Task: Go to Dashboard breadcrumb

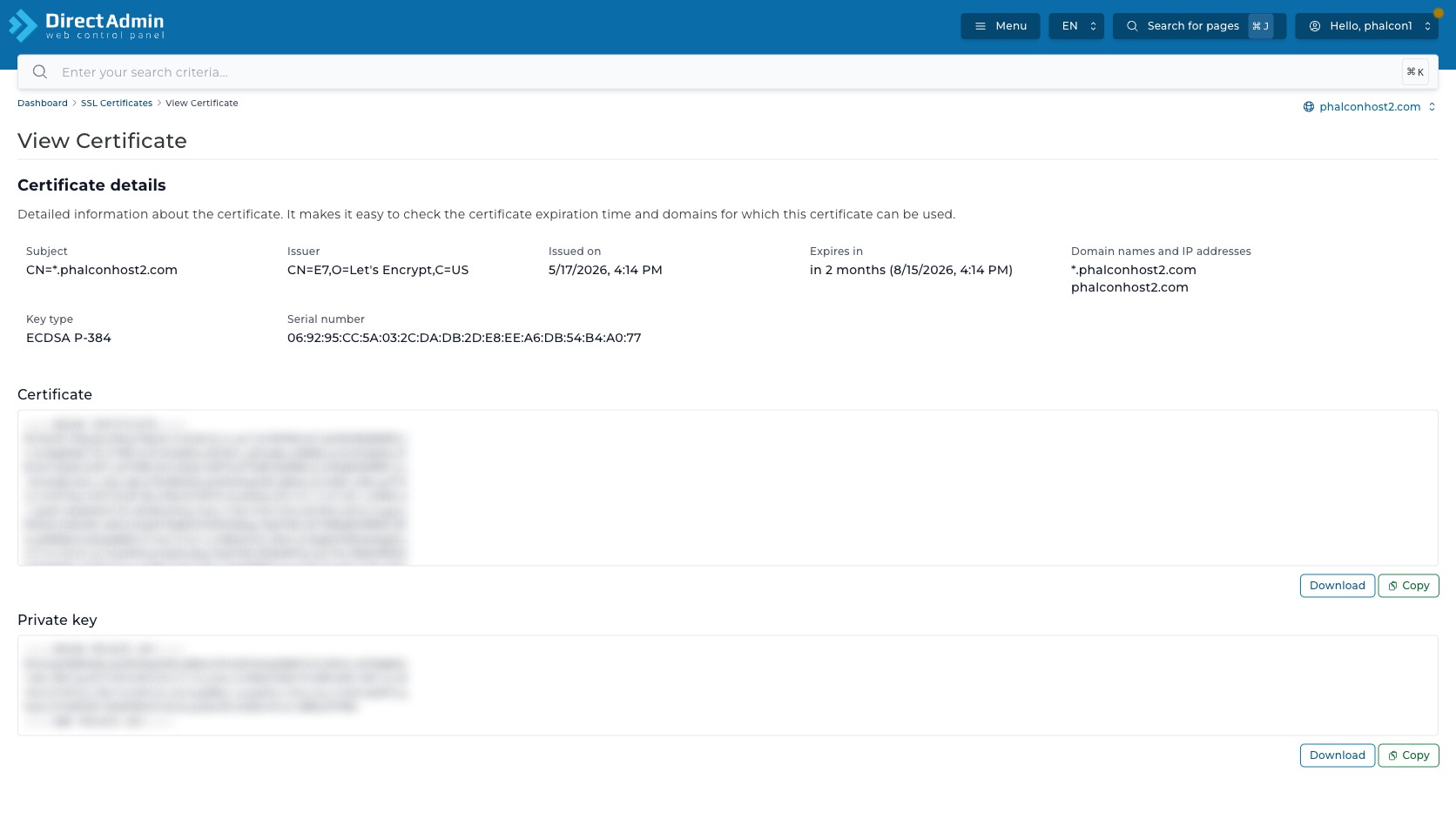Action: pos(43,103)
